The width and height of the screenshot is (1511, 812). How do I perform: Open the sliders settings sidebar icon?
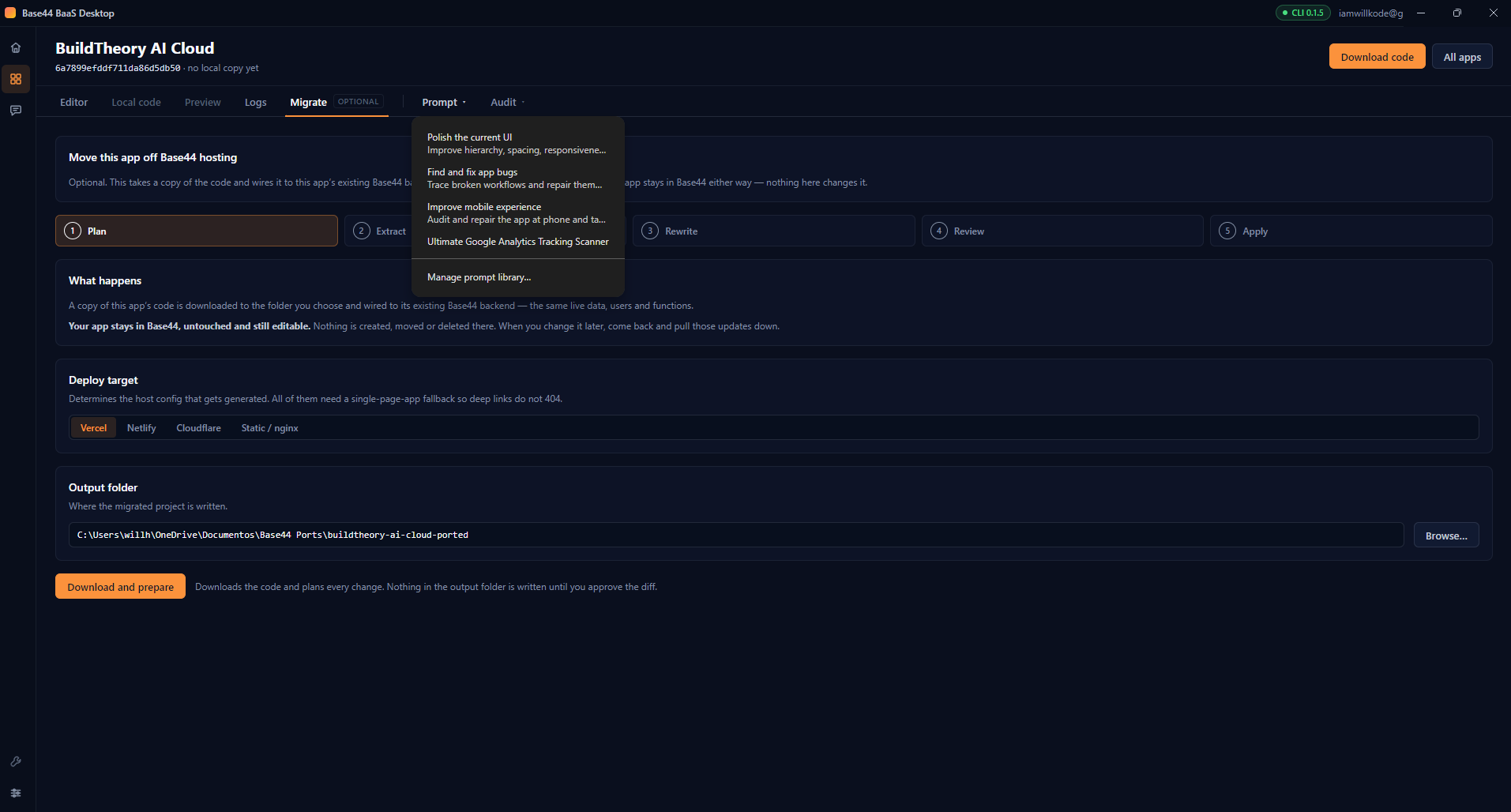16,793
